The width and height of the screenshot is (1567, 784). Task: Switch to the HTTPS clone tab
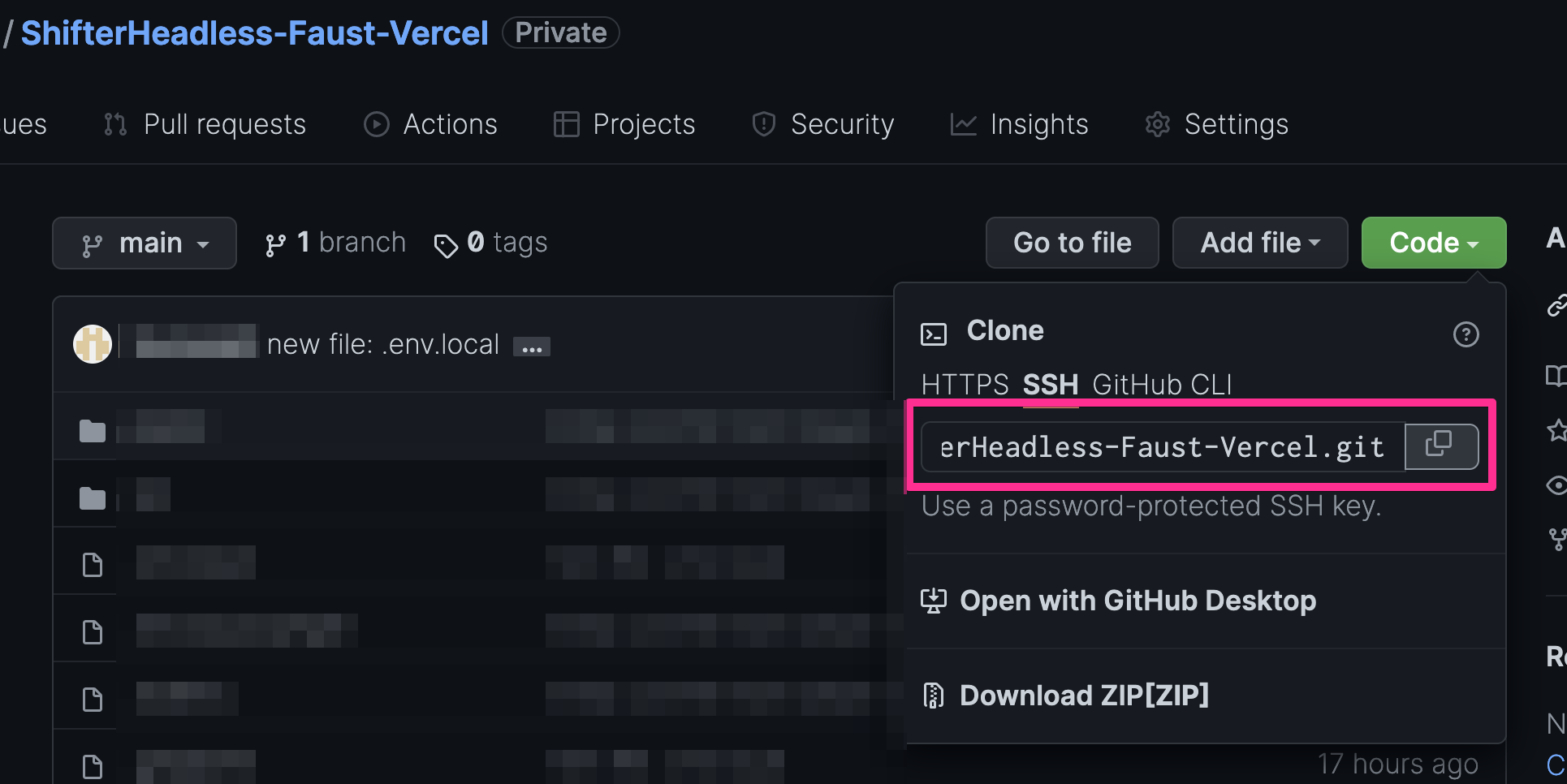point(965,384)
